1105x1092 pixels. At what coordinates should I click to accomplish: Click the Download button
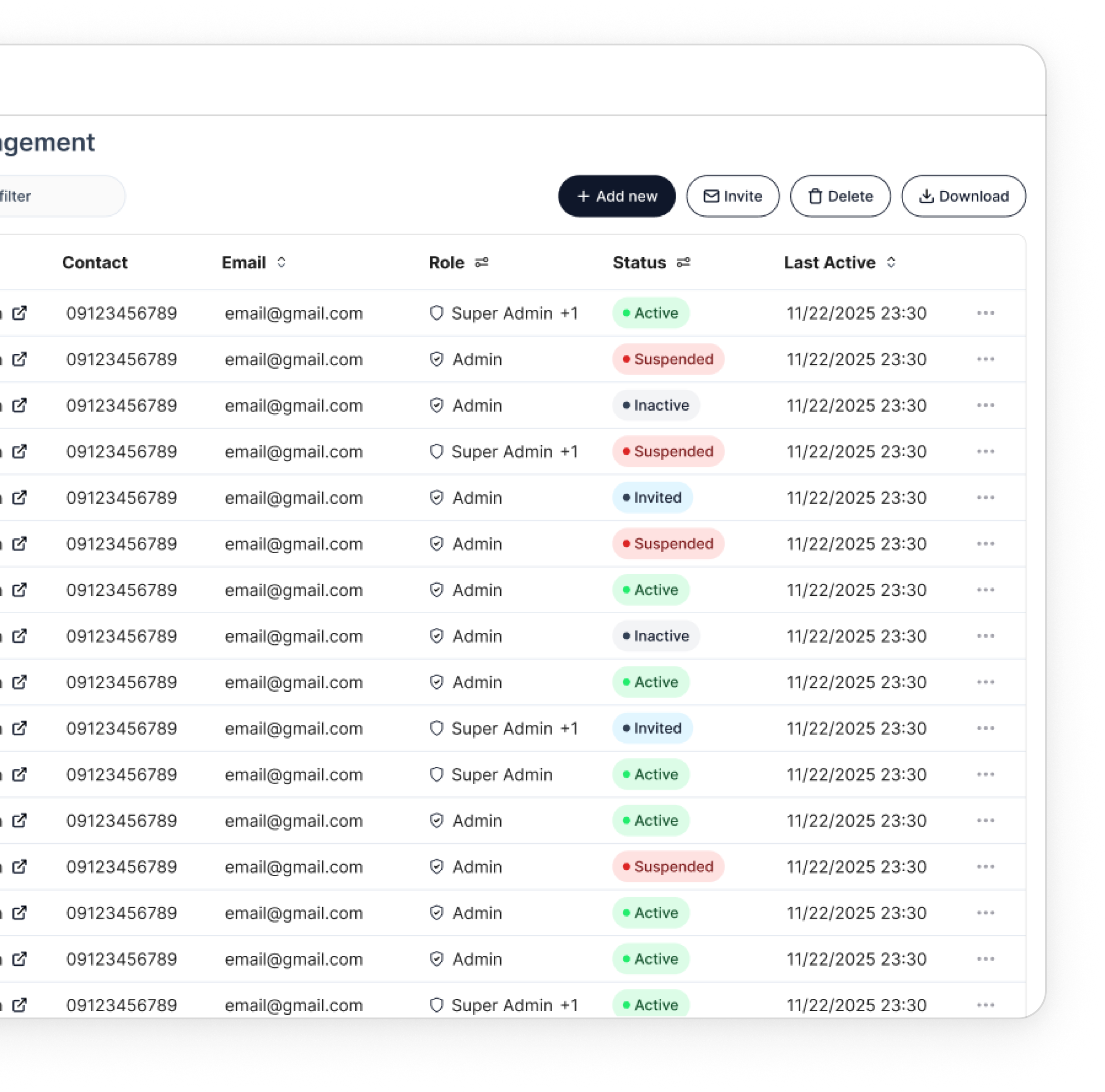pyautogui.click(x=963, y=196)
